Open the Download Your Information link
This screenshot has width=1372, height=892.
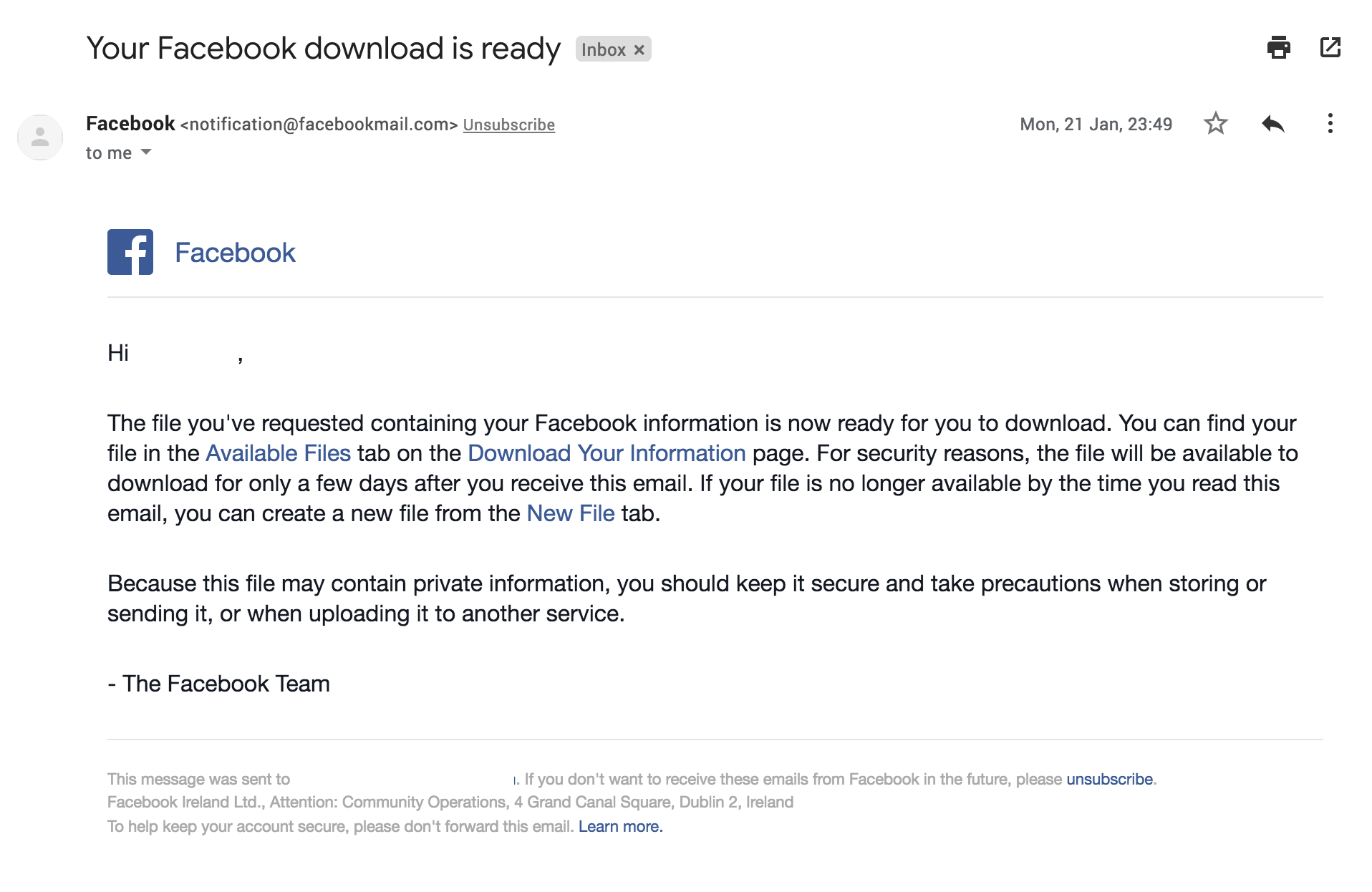[607, 453]
